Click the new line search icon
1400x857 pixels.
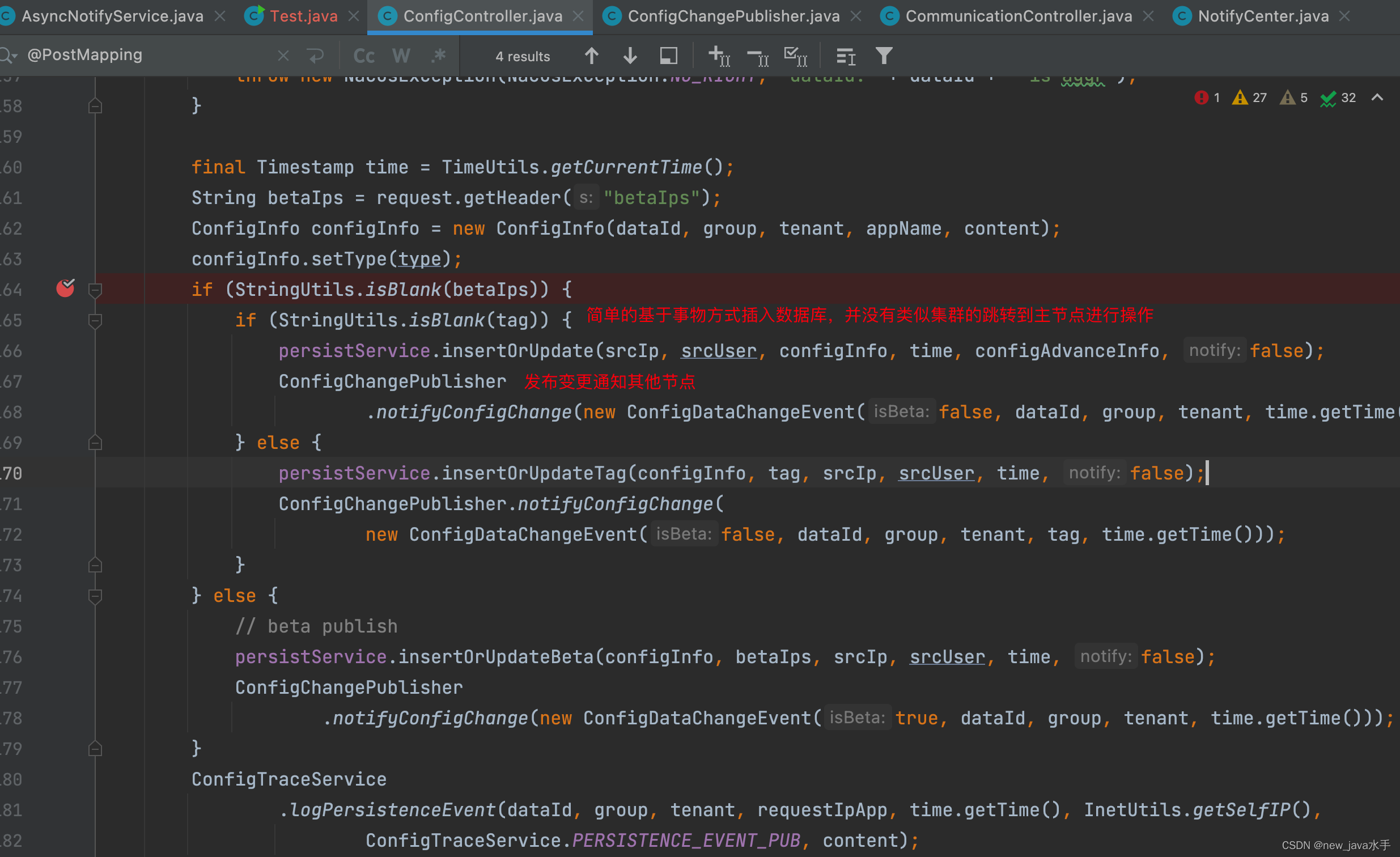315,56
